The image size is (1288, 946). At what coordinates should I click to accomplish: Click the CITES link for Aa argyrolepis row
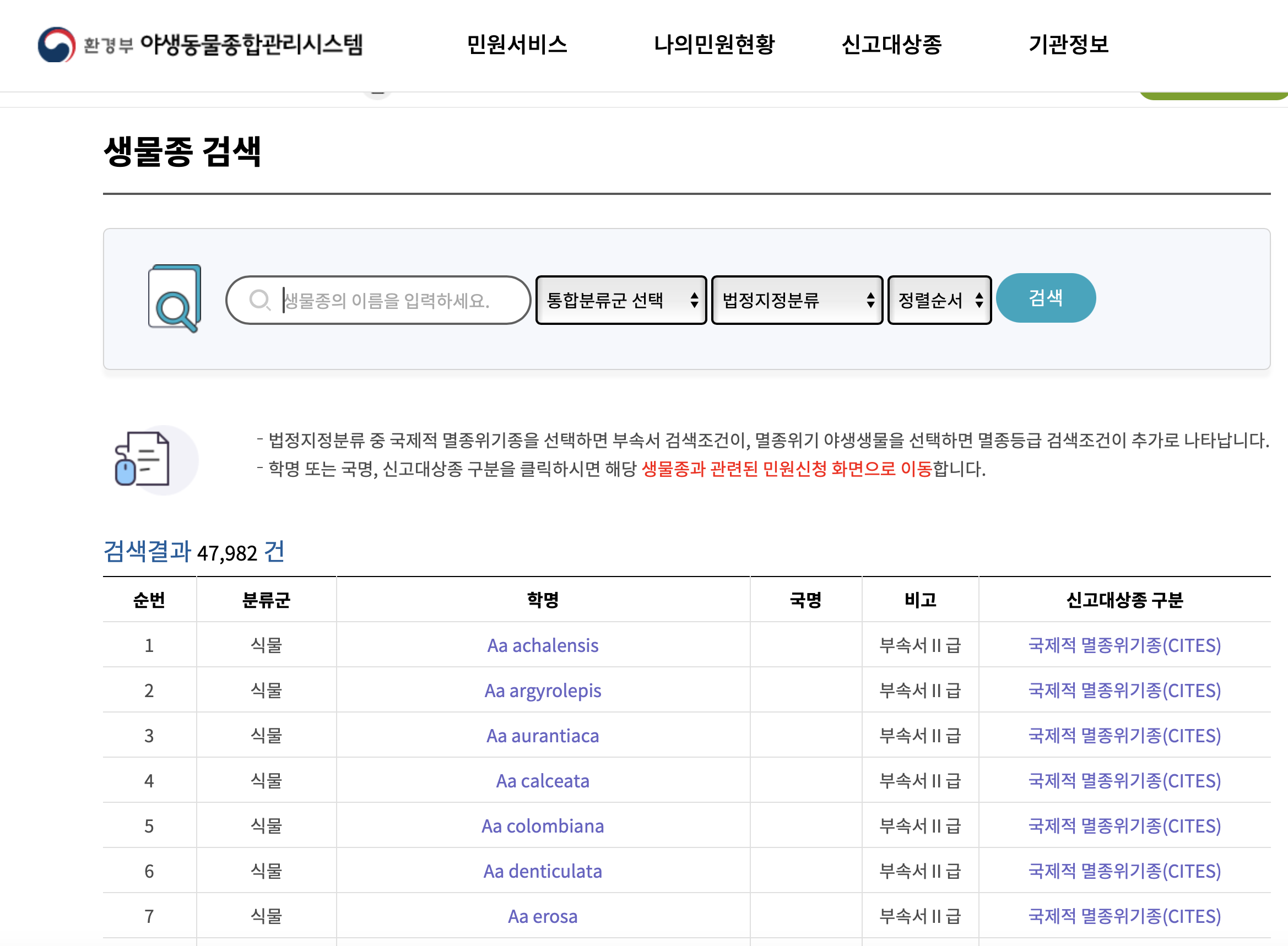(1124, 691)
